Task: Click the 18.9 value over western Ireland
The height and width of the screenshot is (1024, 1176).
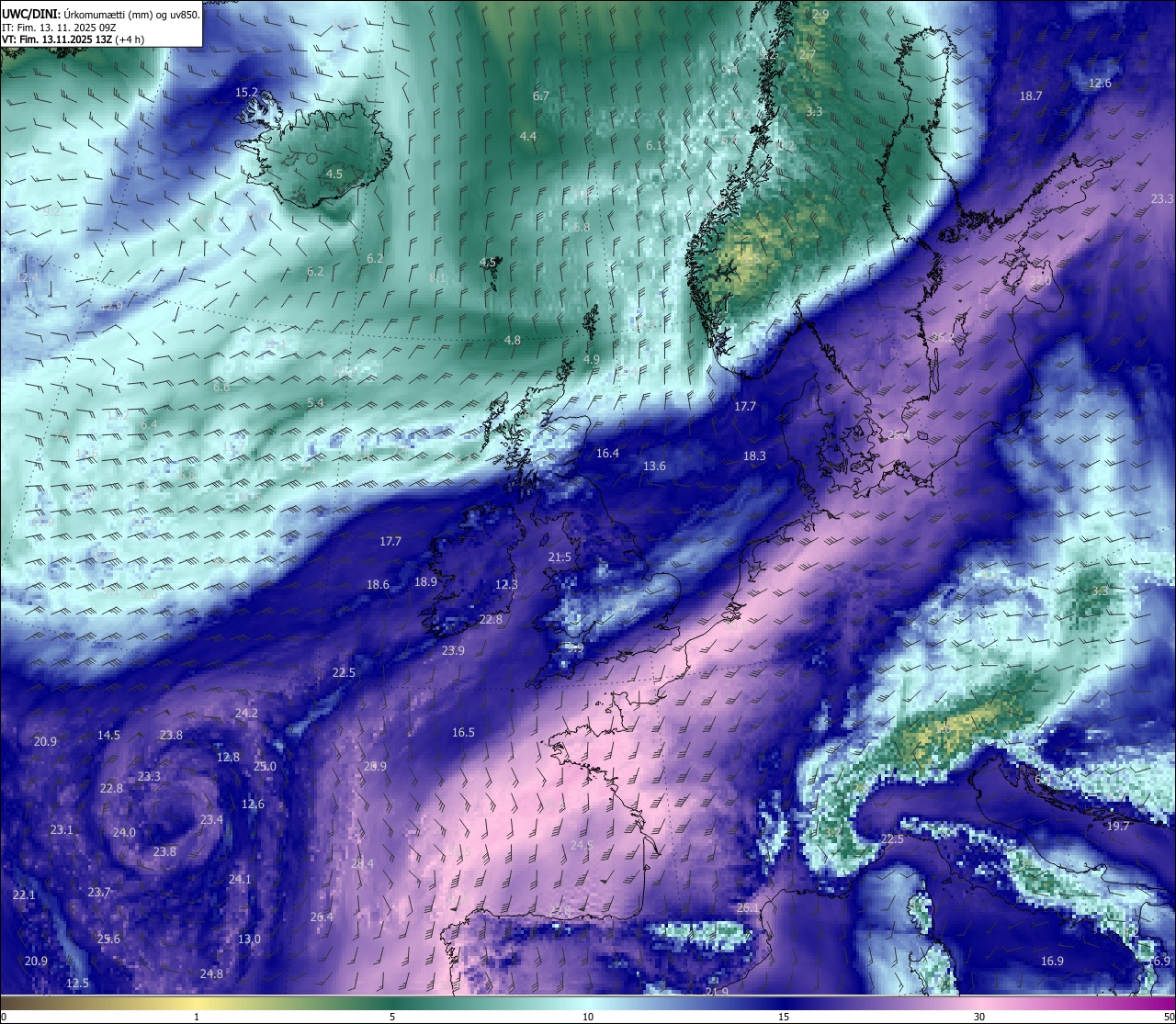Action: pos(425,582)
